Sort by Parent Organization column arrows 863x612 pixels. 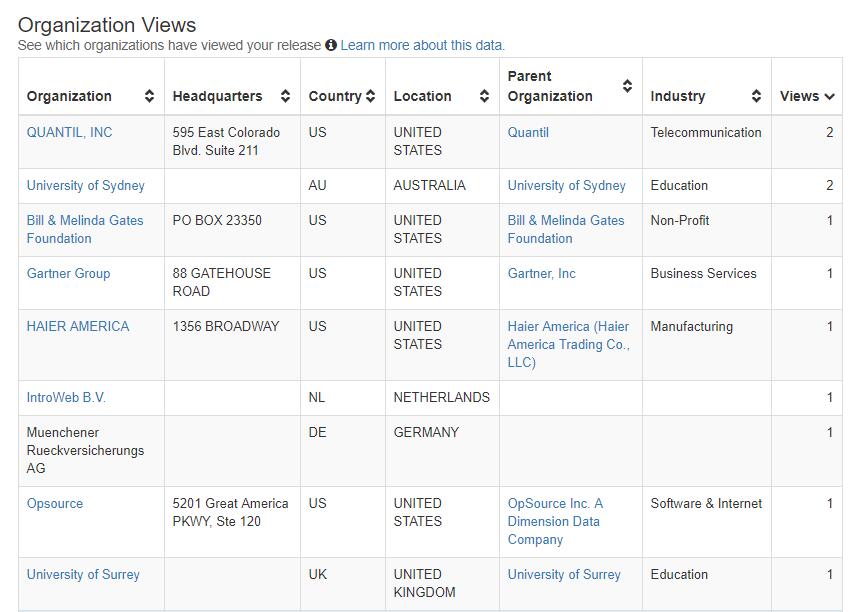(627, 86)
